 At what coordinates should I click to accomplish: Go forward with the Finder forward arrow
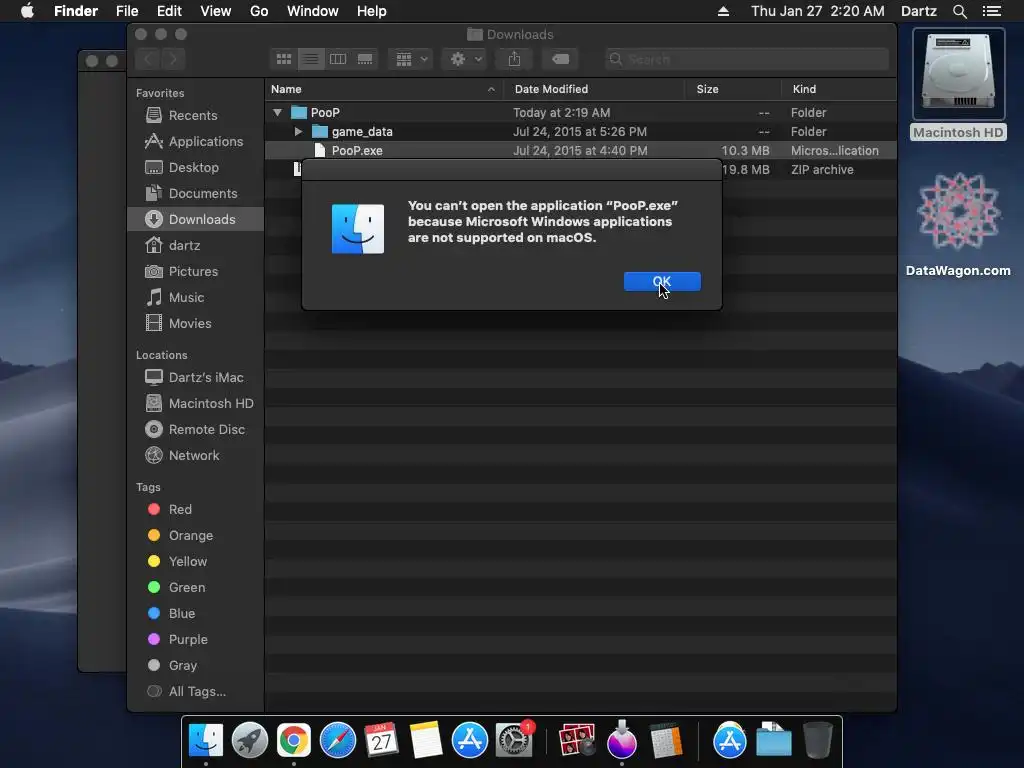pos(173,59)
